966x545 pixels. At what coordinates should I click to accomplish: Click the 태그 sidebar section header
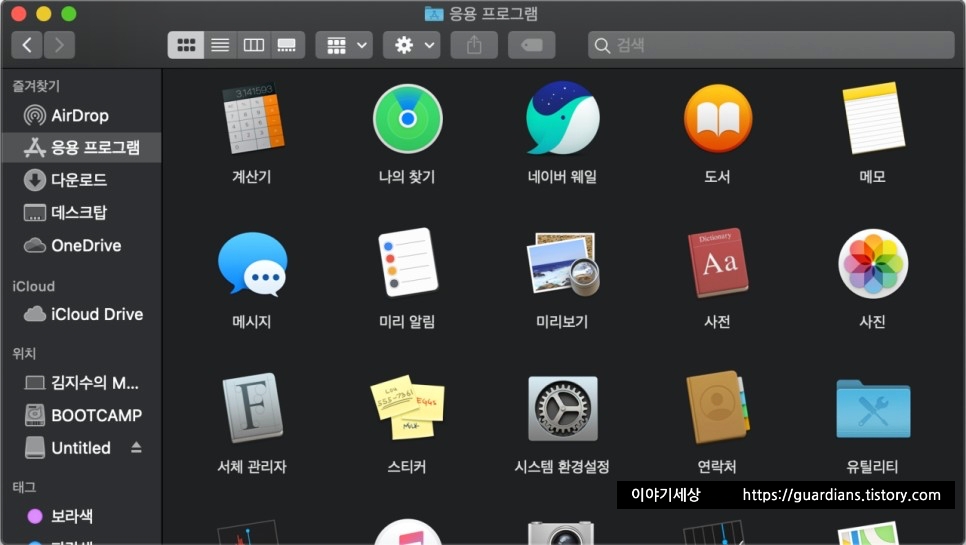[x=24, y=487]
